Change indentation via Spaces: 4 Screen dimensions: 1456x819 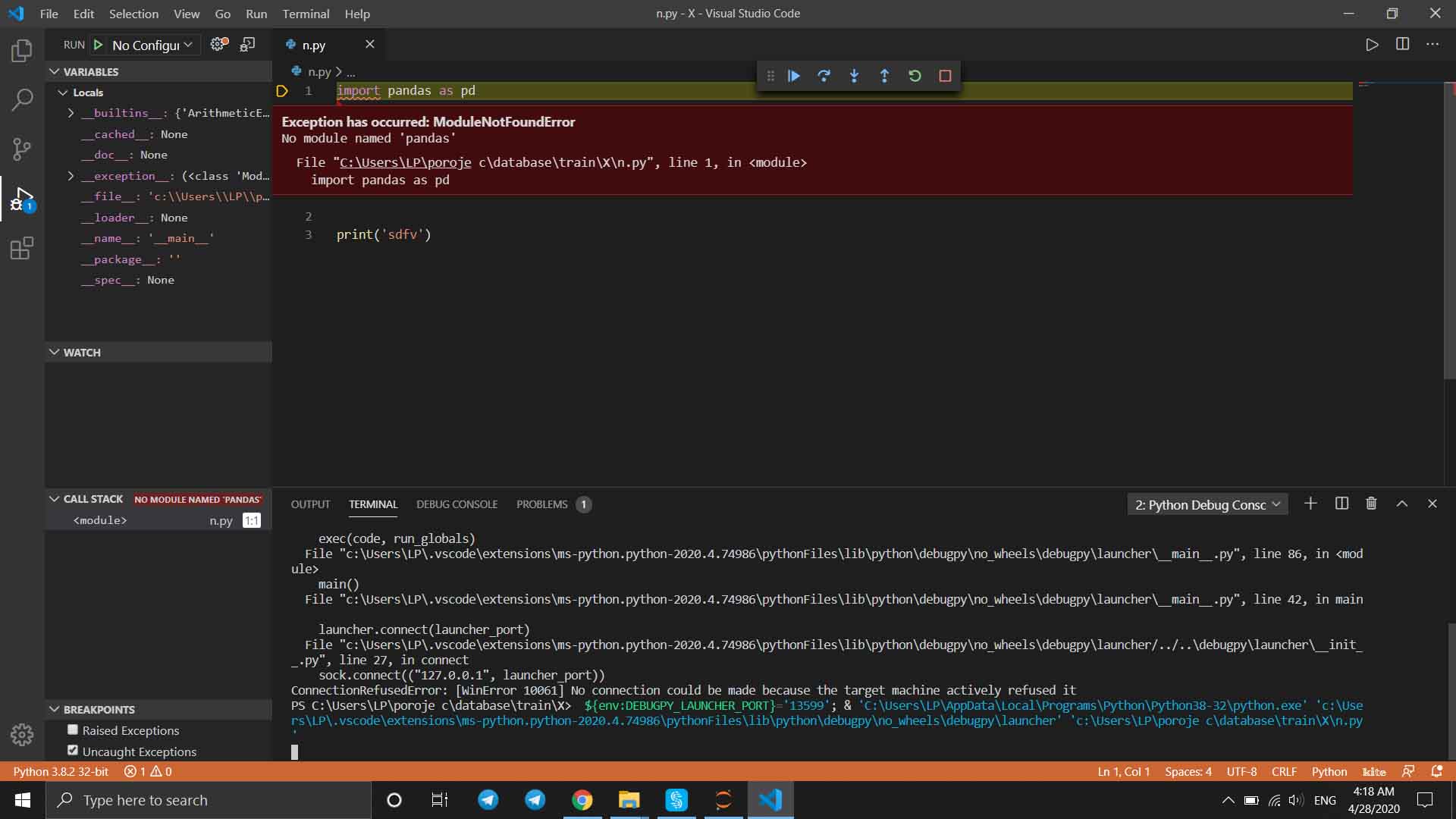coord(1188,771)
